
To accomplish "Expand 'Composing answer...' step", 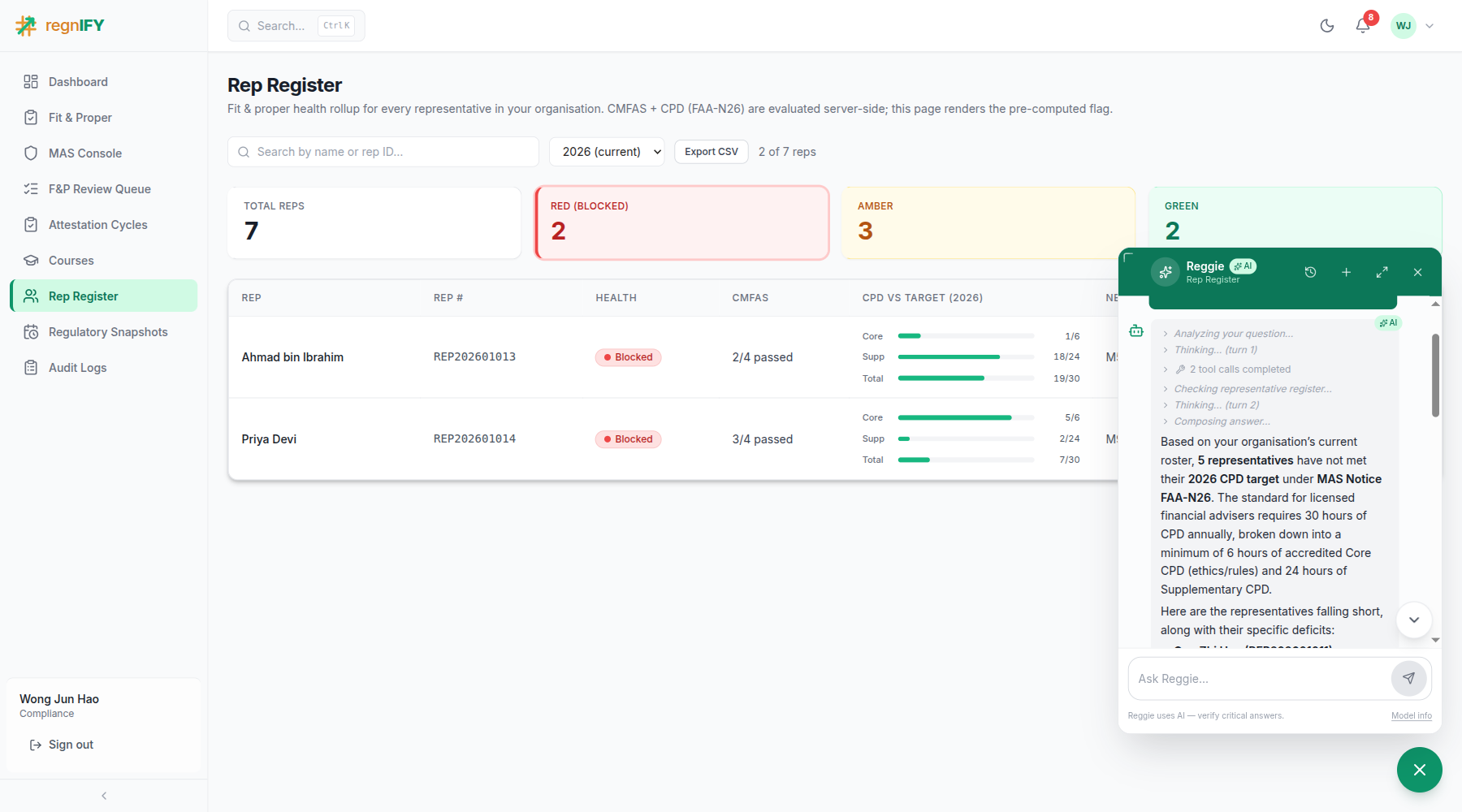I will click(x=1216, y=421).
